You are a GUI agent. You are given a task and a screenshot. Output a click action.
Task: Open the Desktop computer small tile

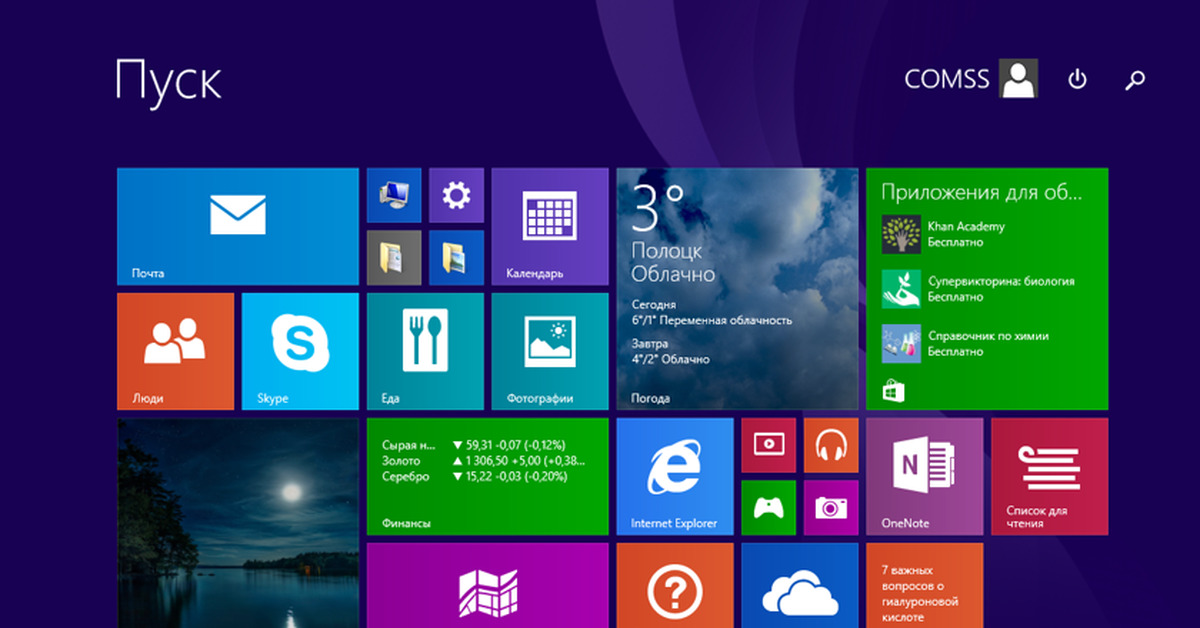point(394,195)
